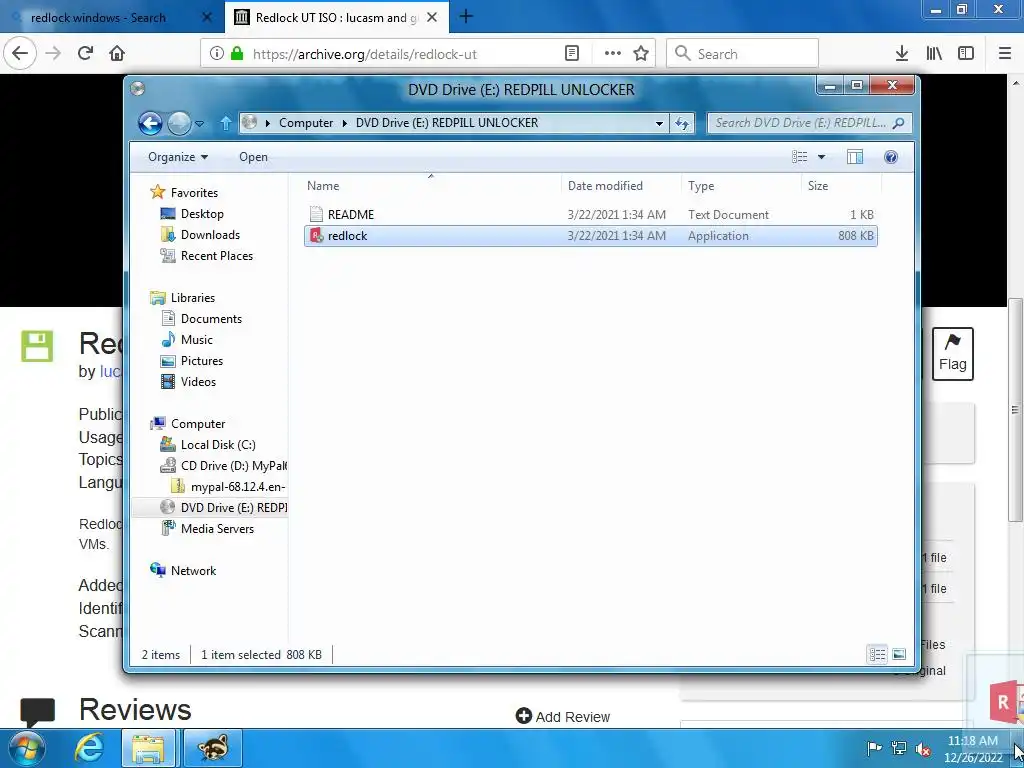The height and width of the screenshot is (768, 1024).
Task: Select mypal-68.12.4 item in sidebar
Action: (x=238, y=487)
